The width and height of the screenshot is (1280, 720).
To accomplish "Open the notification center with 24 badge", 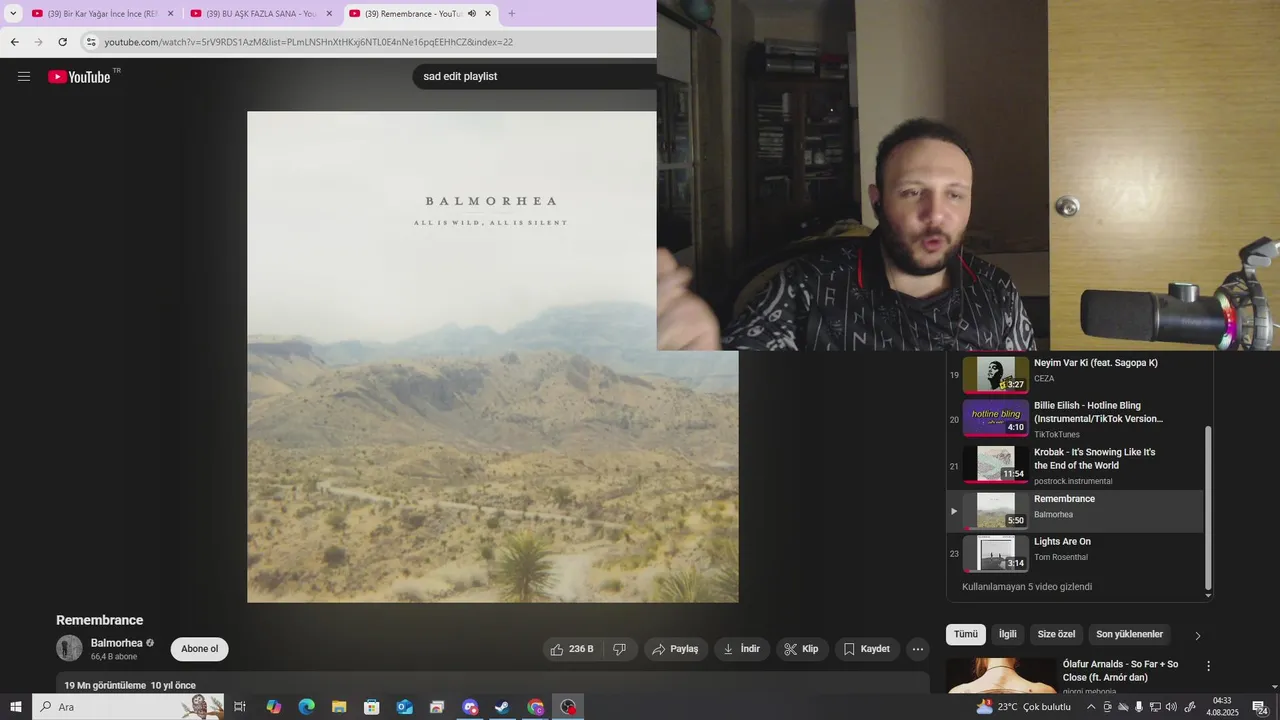I will (1260, 707).
